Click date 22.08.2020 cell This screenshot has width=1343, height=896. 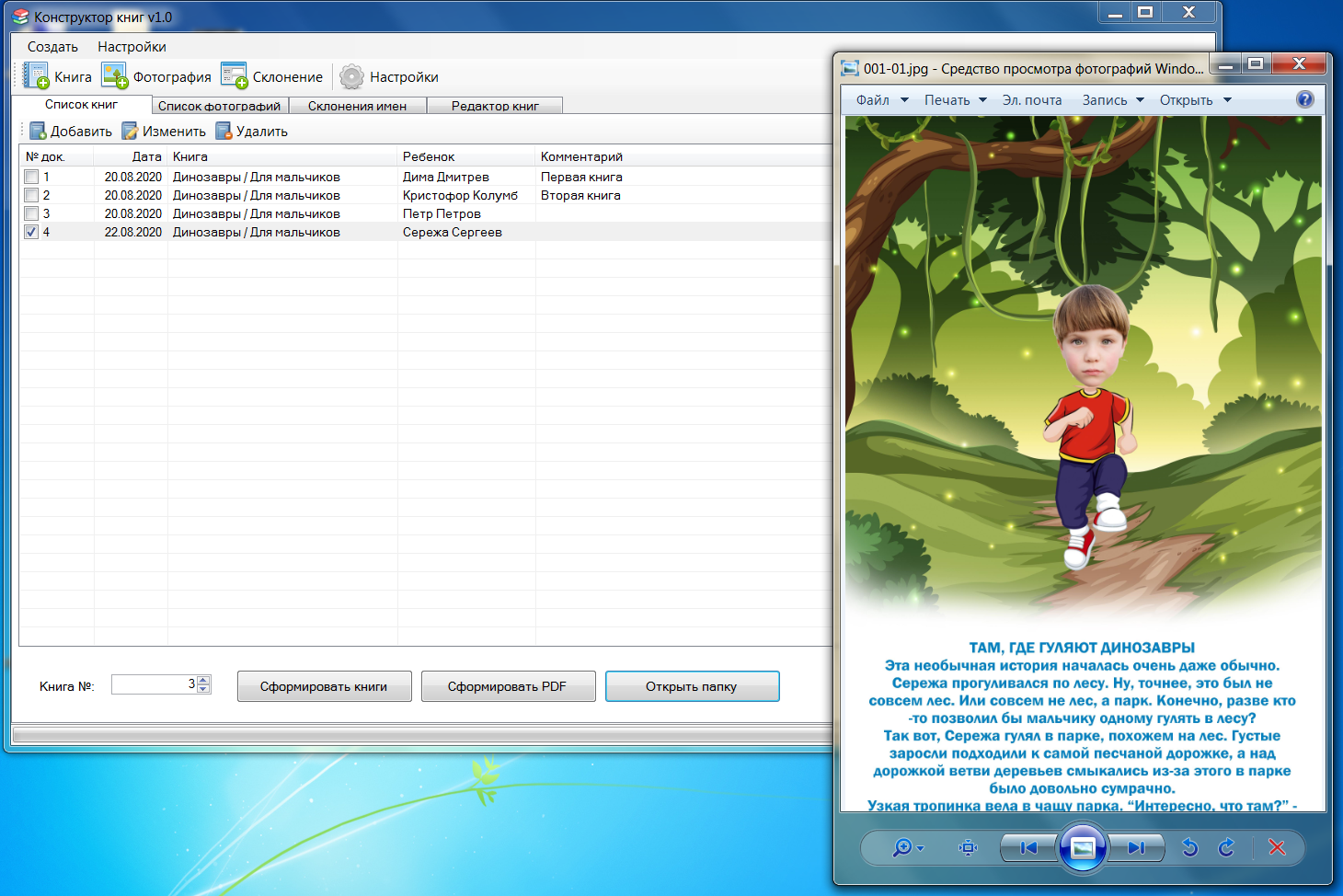click(x=132, y=232)
